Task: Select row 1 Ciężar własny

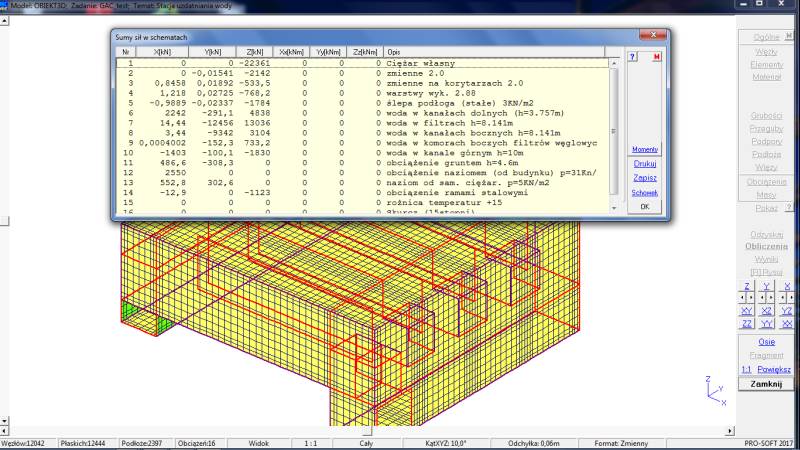Action: [x=362, y=63]
